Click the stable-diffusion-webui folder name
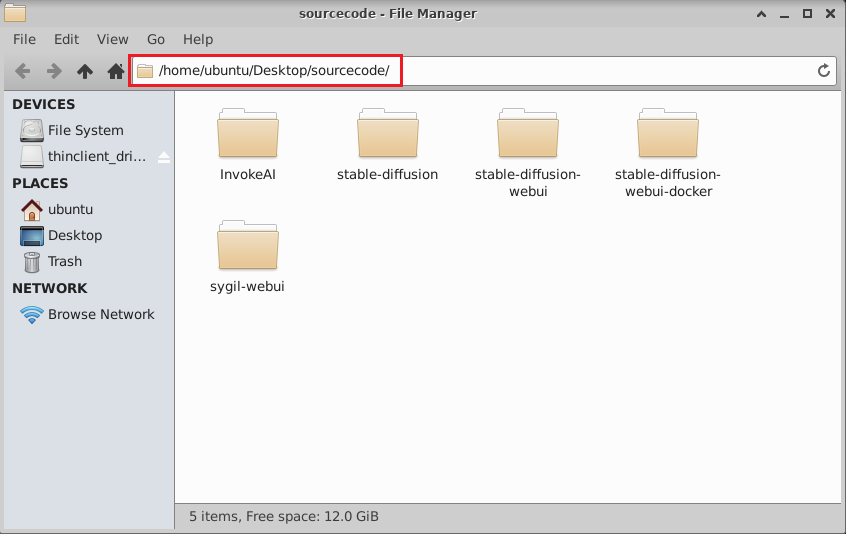The width and height of the screenshot is (846, 534). [528, 183]
